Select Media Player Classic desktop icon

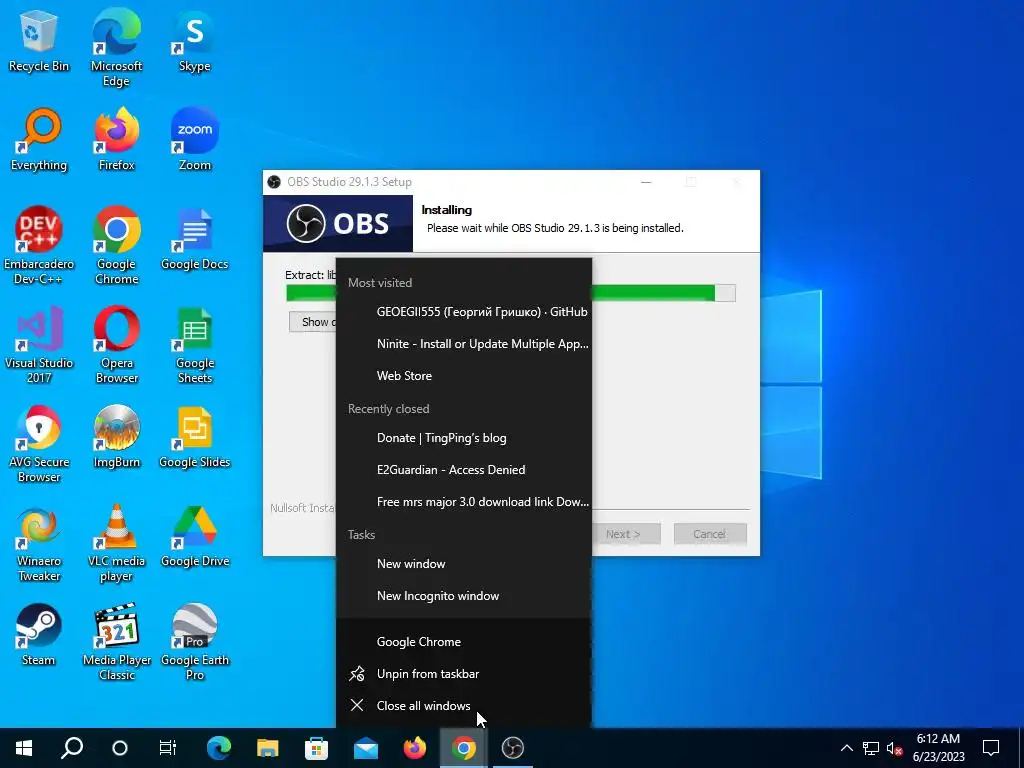tap(116, 642)
